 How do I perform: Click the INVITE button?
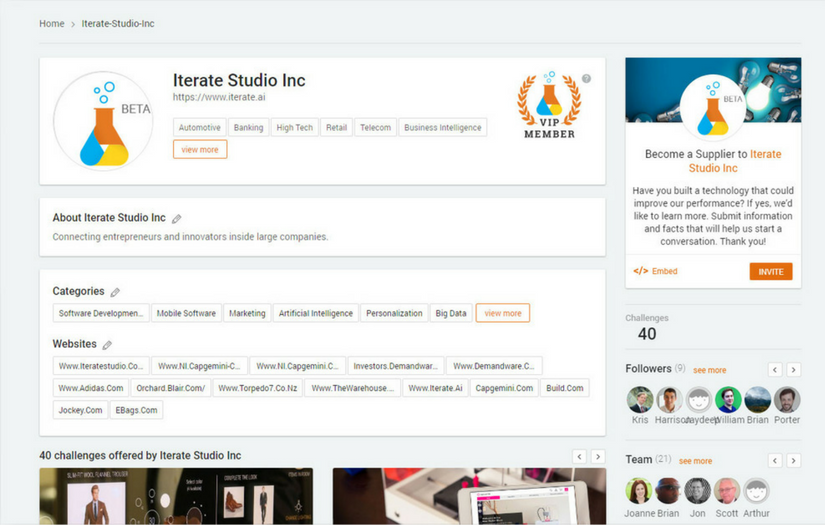point(771,271)
